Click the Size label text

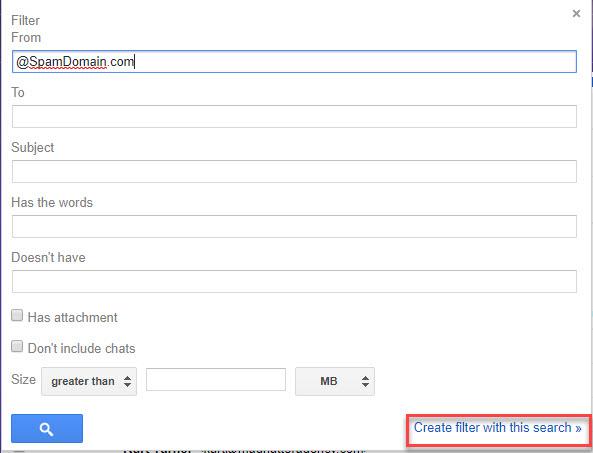coord(23,379)
